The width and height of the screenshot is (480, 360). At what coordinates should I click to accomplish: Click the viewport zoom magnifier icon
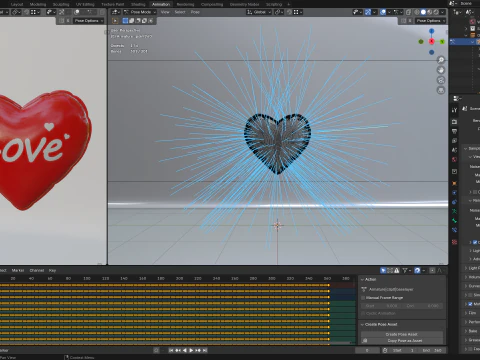[x=441, y=60]
